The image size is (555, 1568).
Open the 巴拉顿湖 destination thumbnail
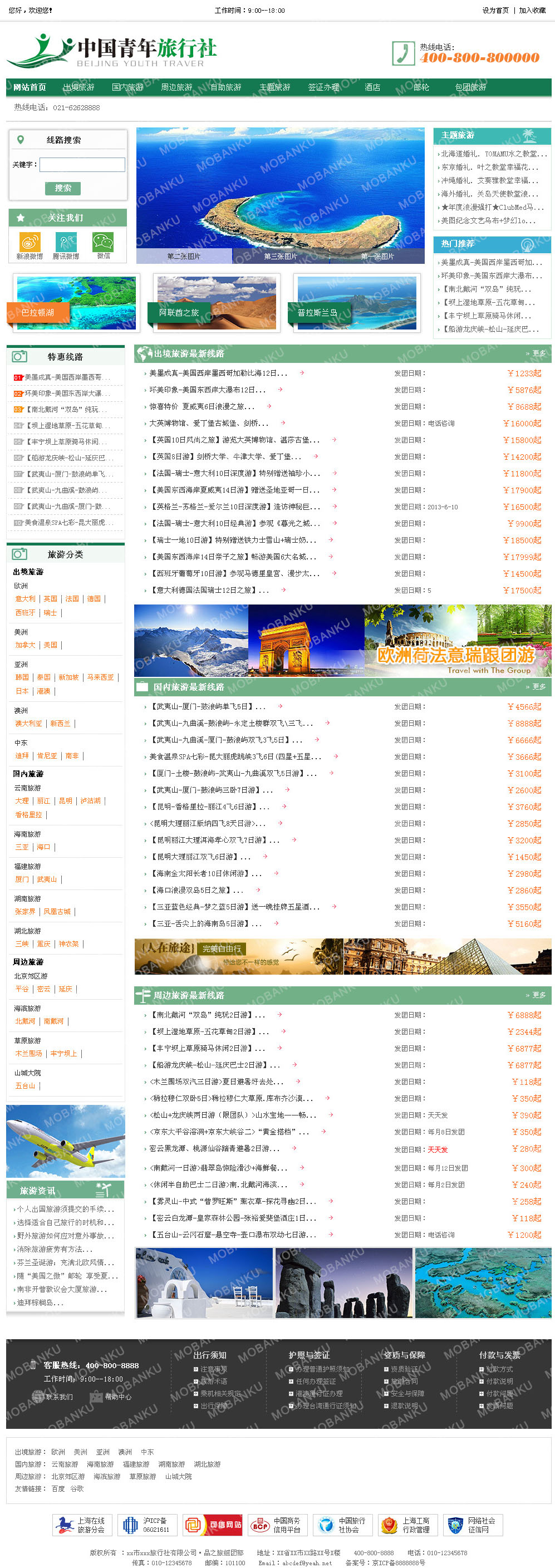(x=76, y=302)
